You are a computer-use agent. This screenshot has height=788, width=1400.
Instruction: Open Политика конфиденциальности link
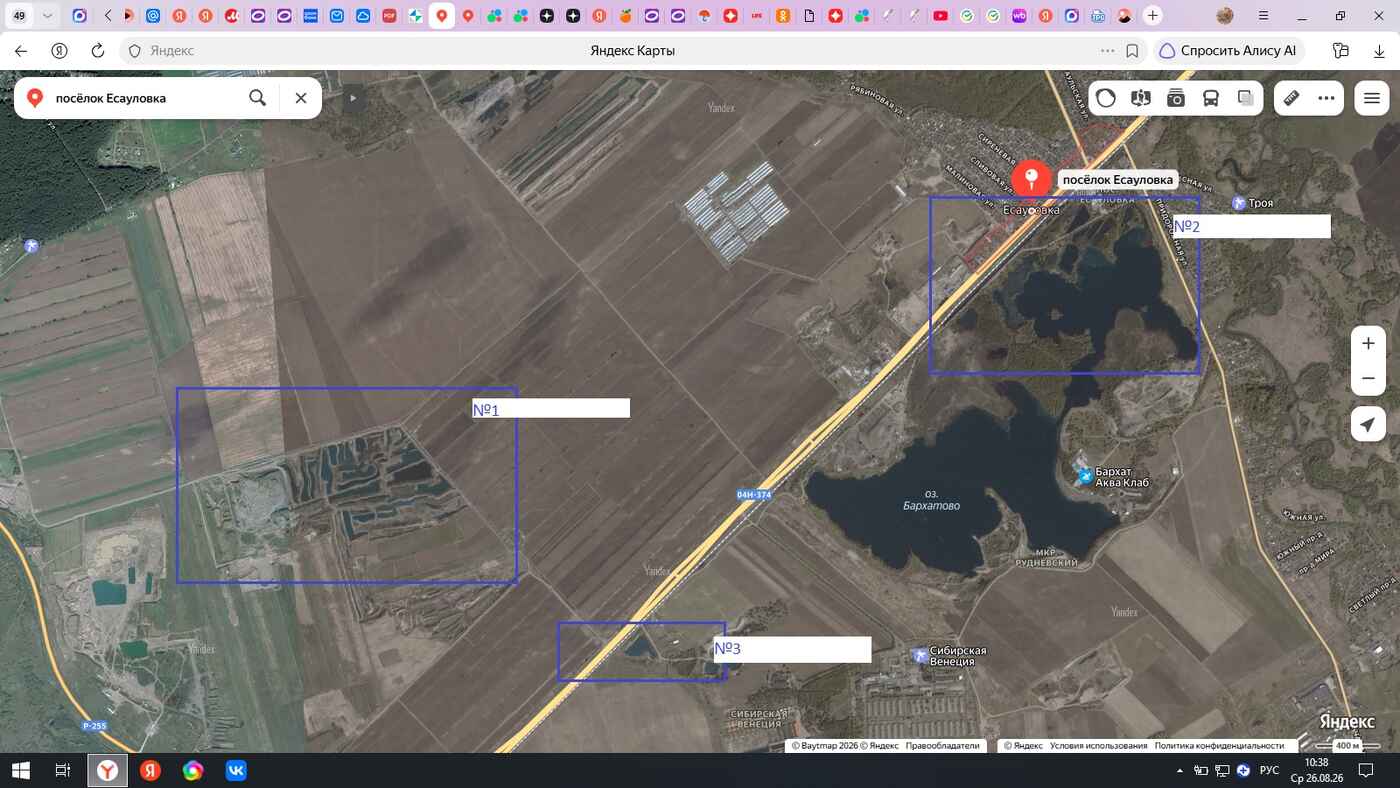1219,746
